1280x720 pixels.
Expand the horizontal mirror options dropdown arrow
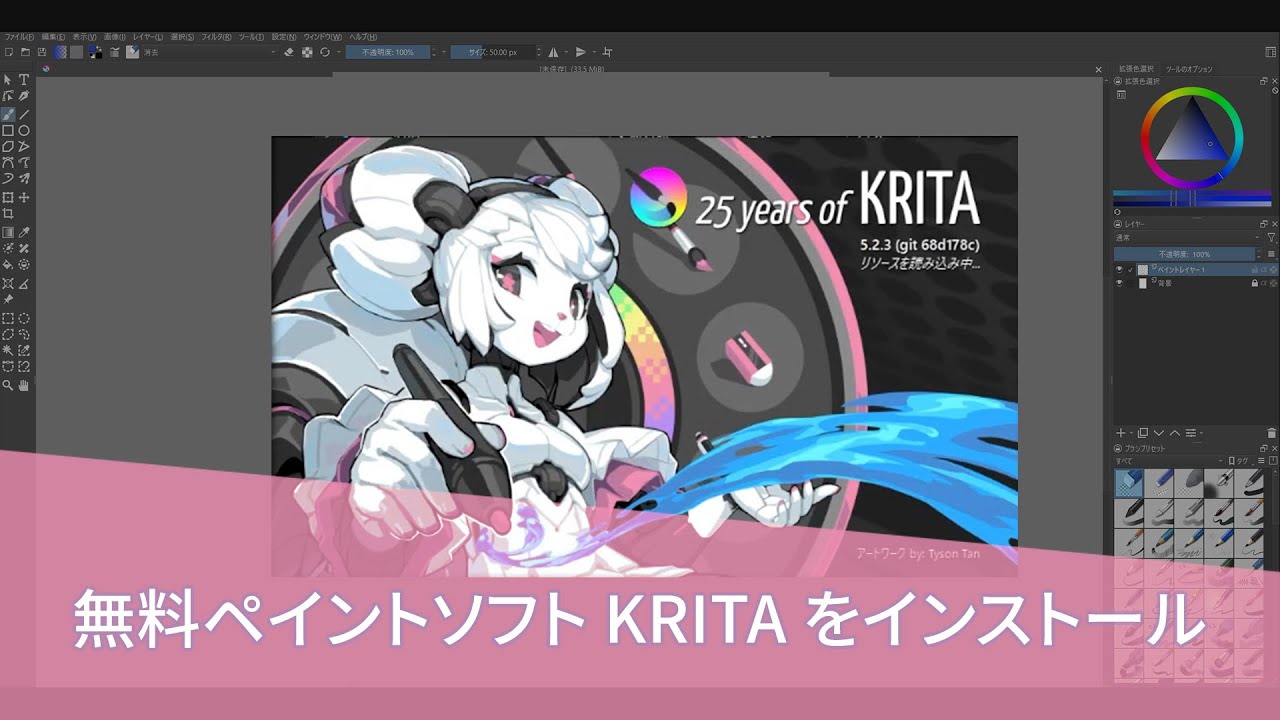pos(566,51)
